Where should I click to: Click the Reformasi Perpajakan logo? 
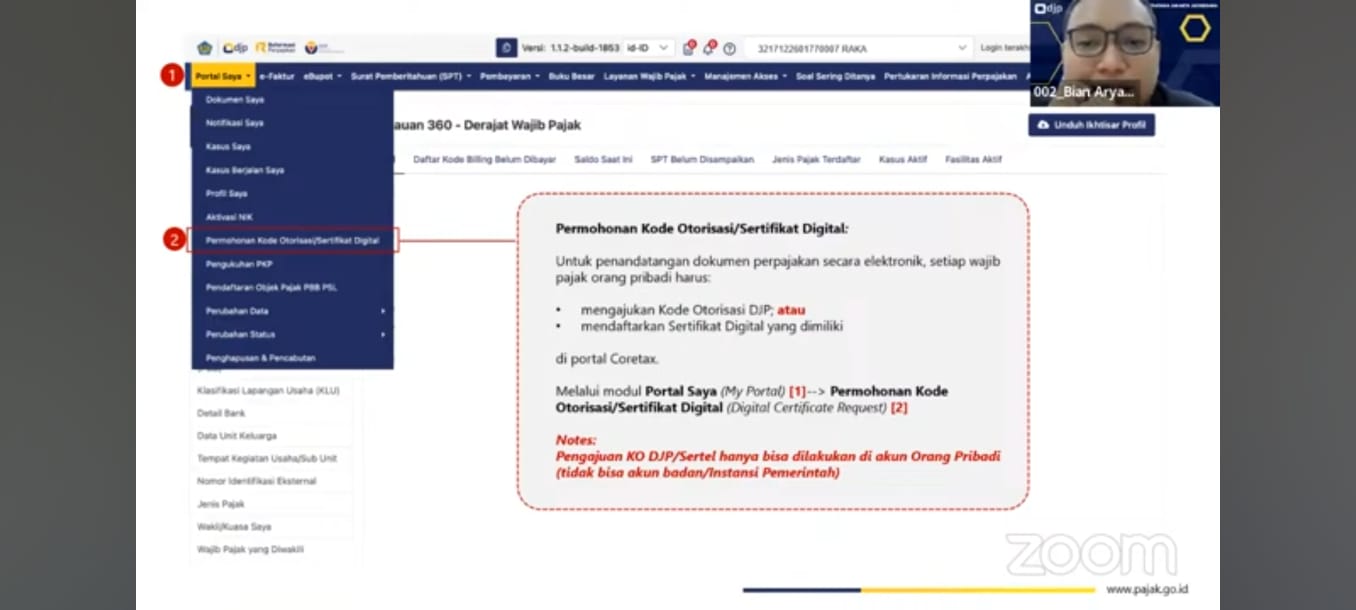pos(275,48)
